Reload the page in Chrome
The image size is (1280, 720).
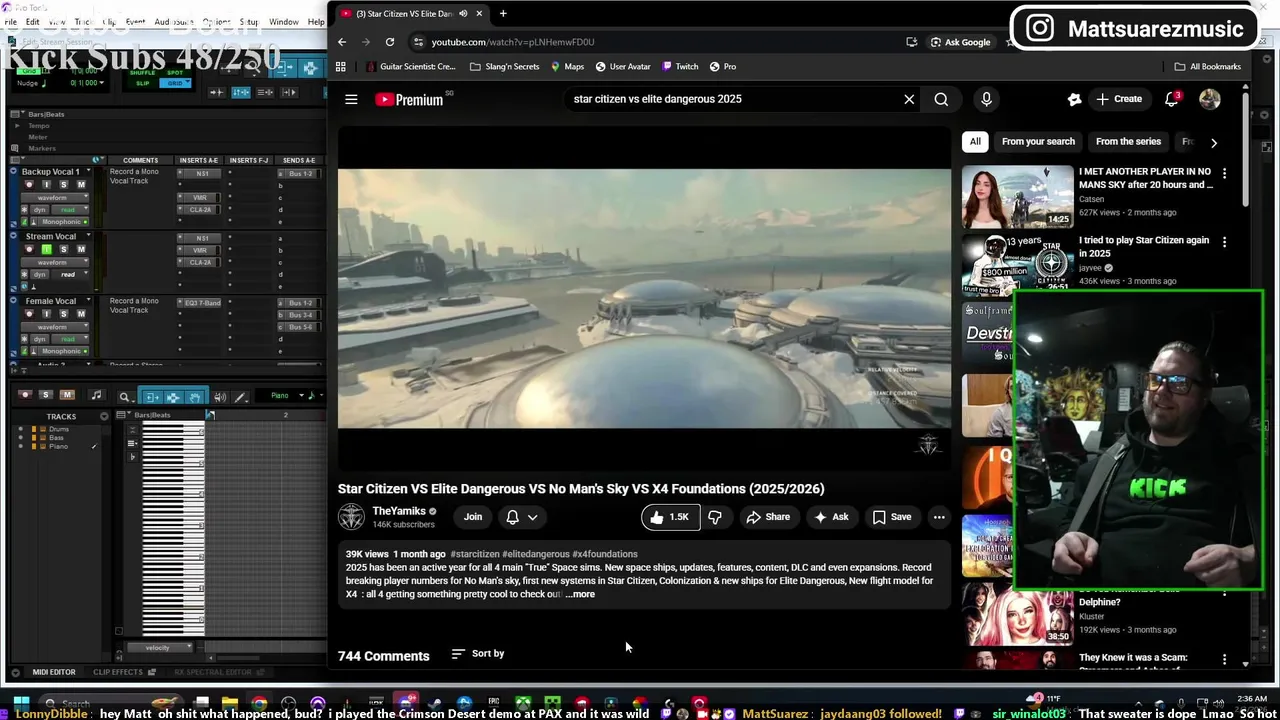click(x=390, y=42)
